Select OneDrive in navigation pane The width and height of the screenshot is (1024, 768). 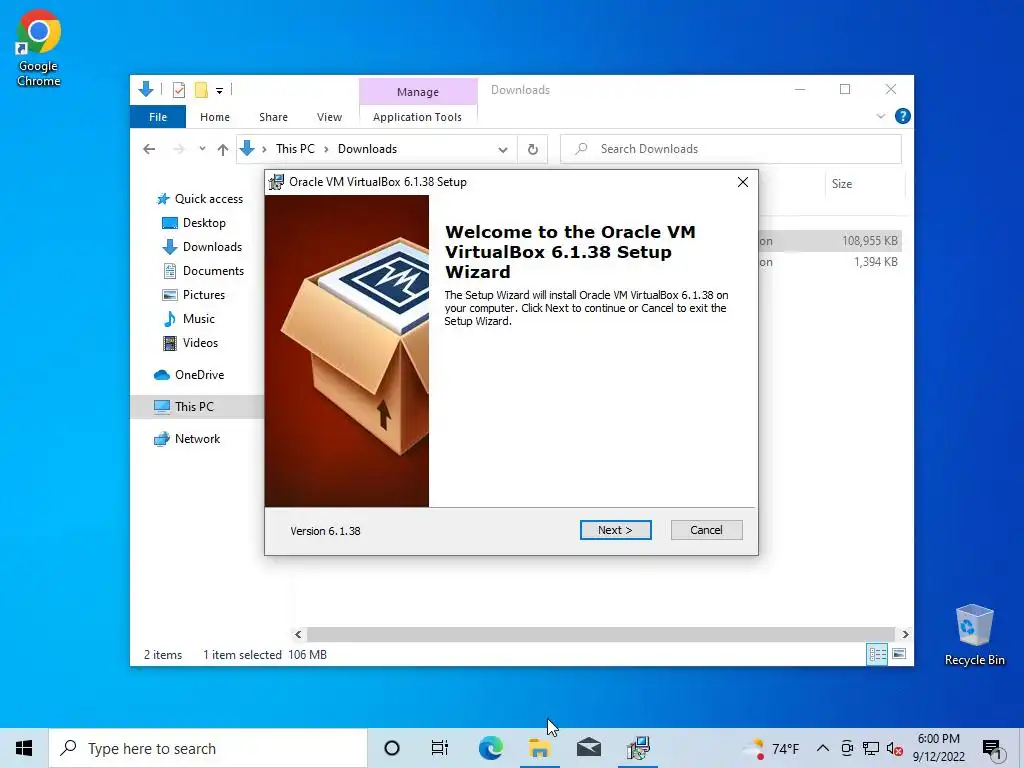coord(189,375)
